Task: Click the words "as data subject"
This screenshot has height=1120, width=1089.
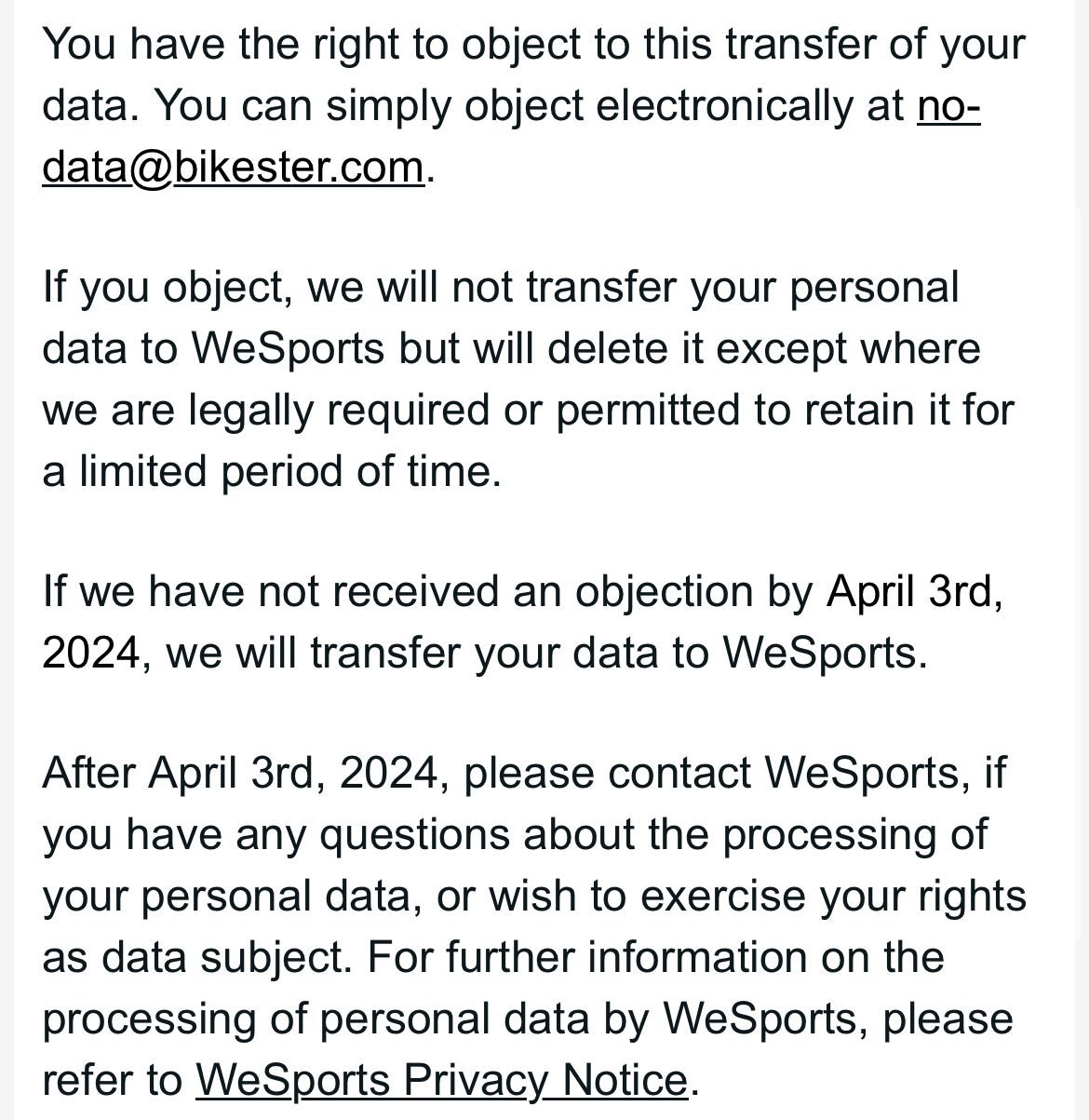Action: point(194,957)
